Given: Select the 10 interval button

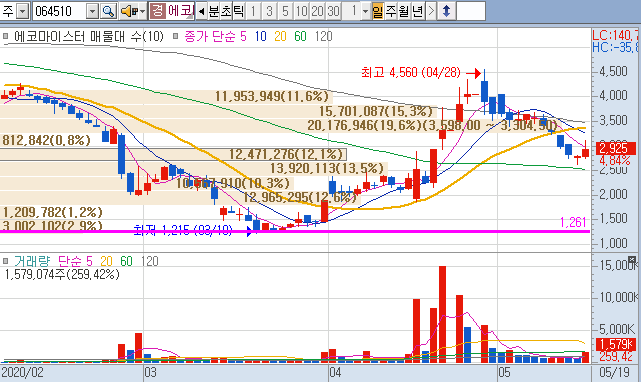Looking at the screenshot, I should click(301, 11).
